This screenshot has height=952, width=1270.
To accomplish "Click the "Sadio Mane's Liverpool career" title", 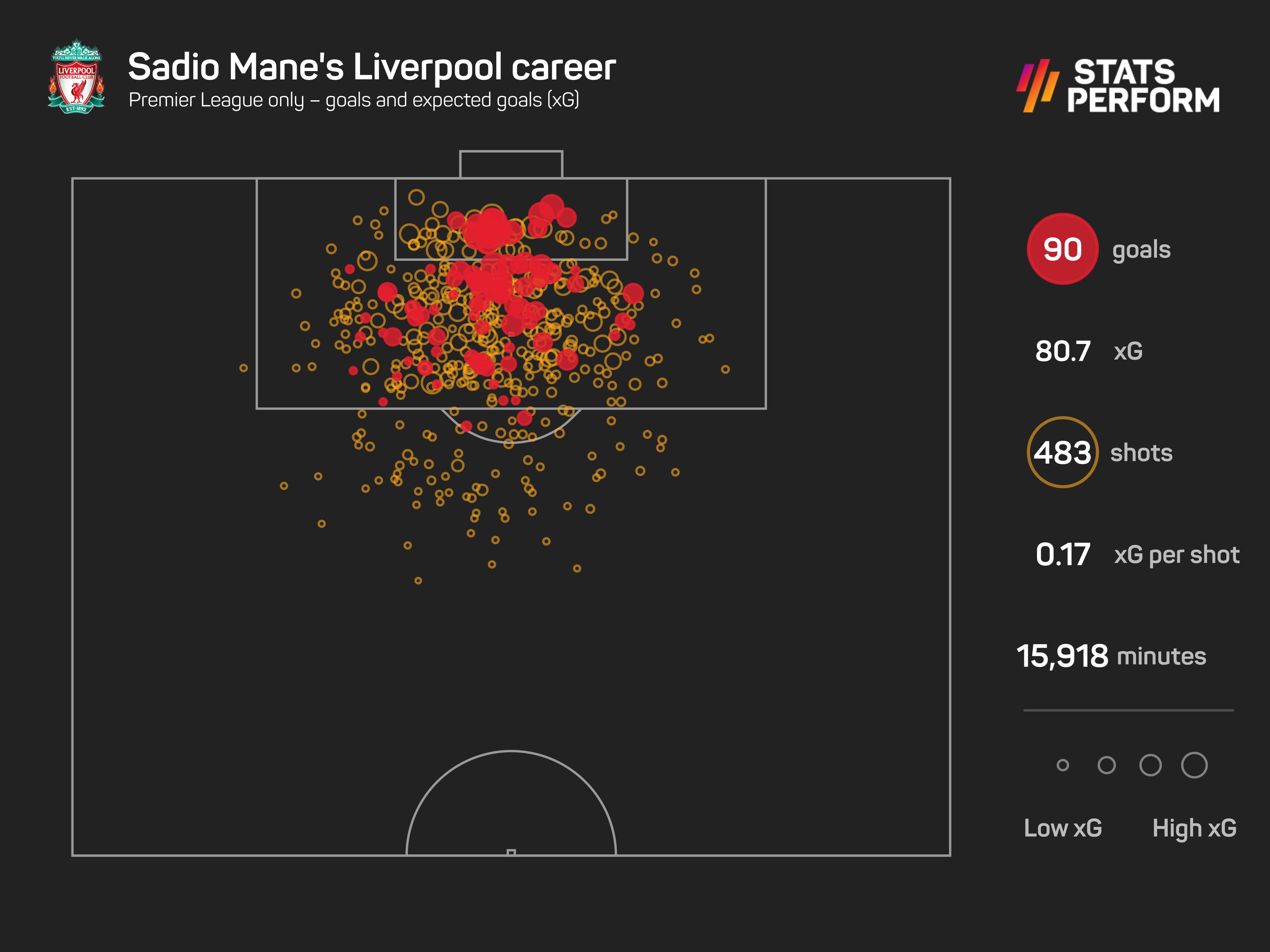I will click(x=371, y=67).
